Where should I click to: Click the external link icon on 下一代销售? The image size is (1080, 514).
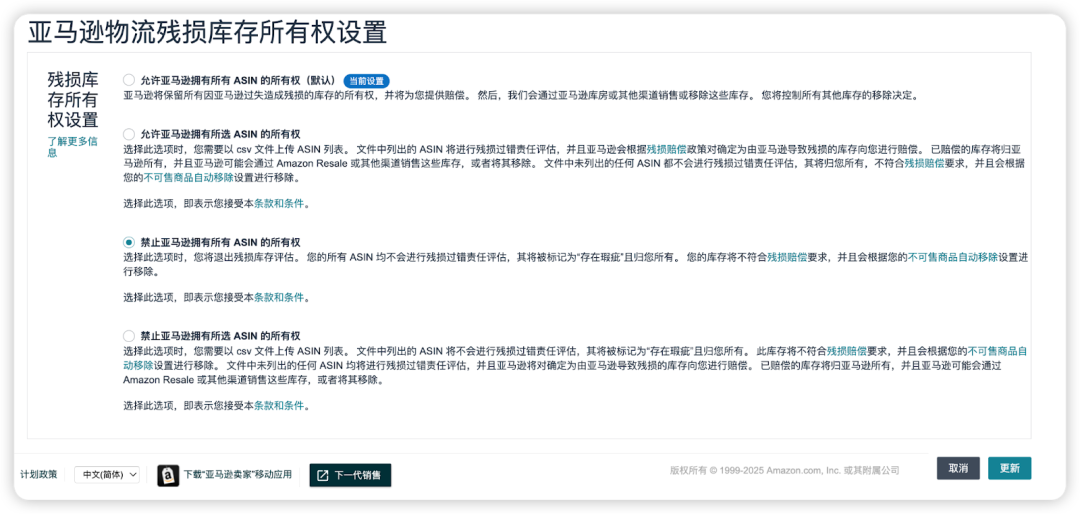tap(323, 475)
